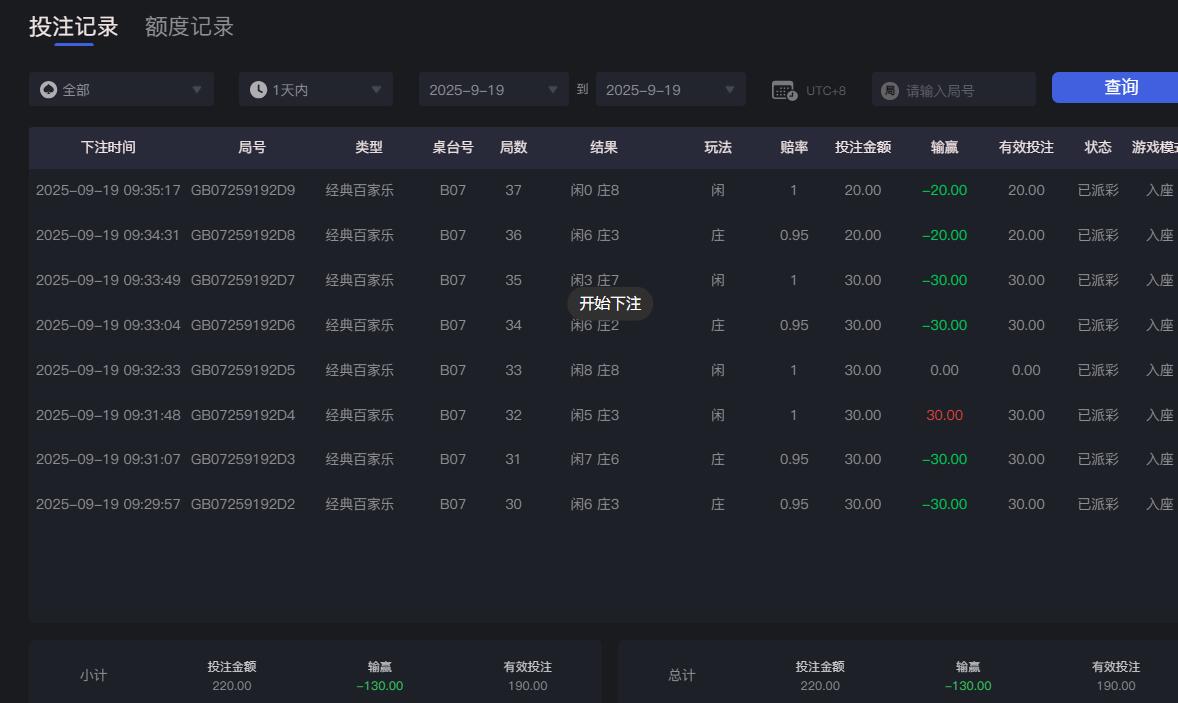
Task: Click the arrow on the start date selector
Action: pyautogui.click(x=551, y=89)
